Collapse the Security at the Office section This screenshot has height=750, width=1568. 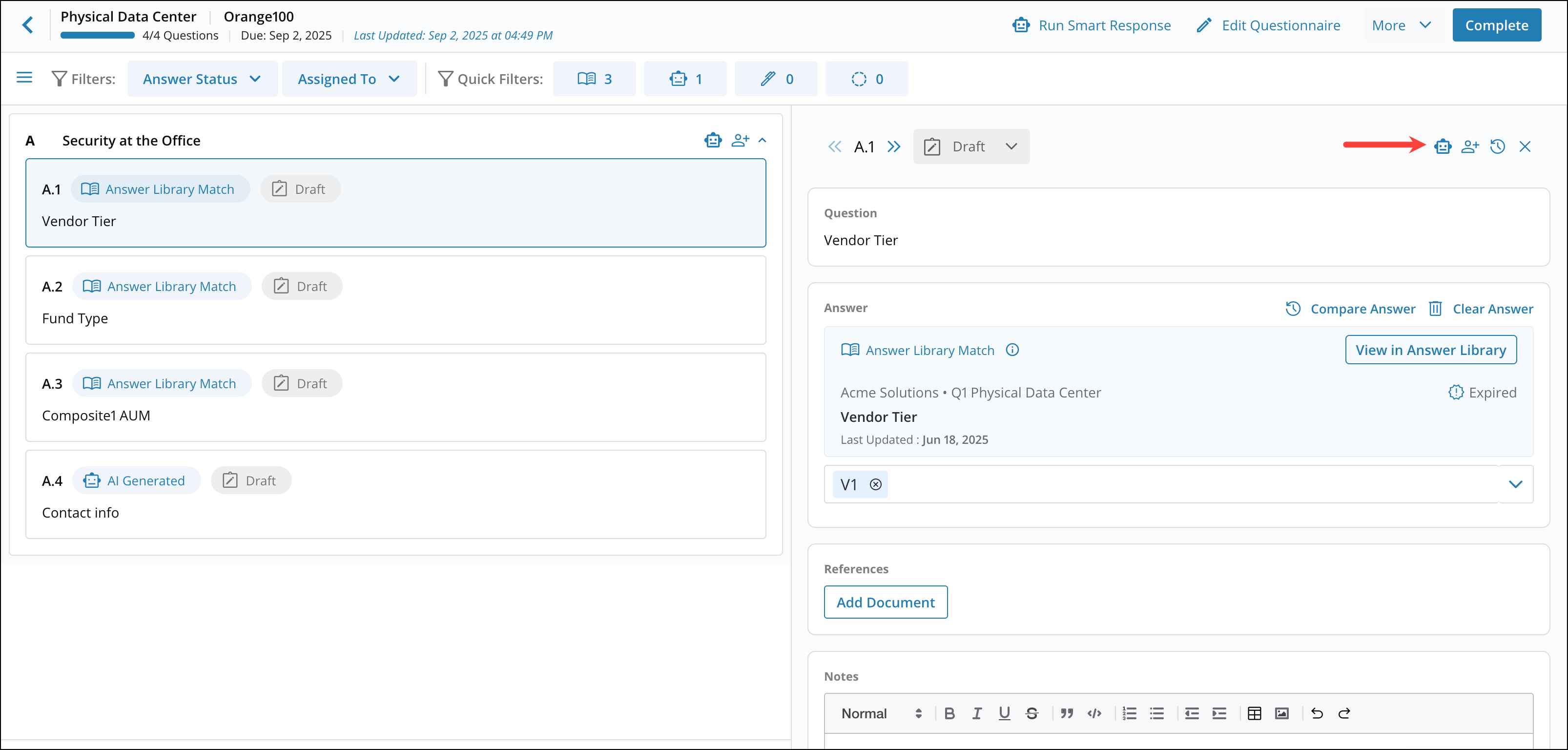[x=763, y=140]
